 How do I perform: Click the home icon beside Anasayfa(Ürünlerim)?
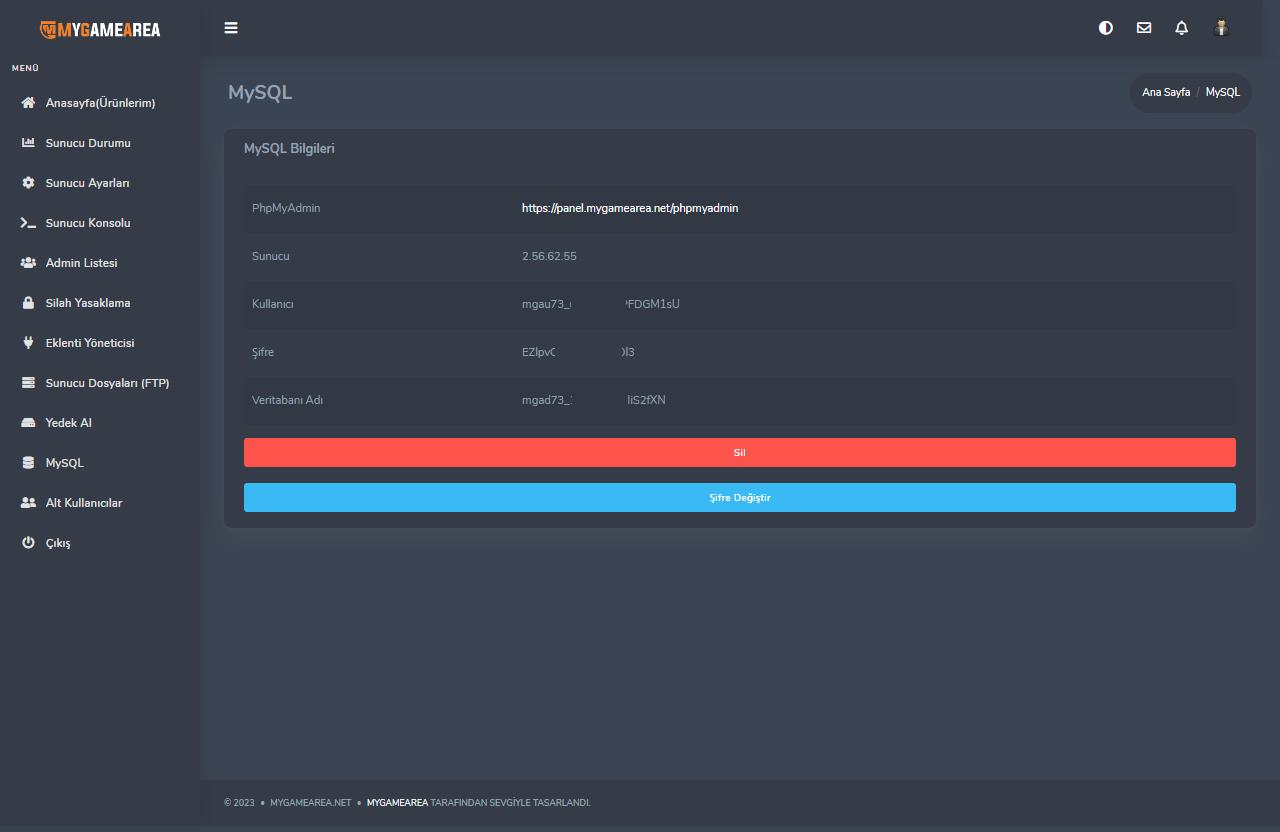pyautogui.click(x=28, y=103)
